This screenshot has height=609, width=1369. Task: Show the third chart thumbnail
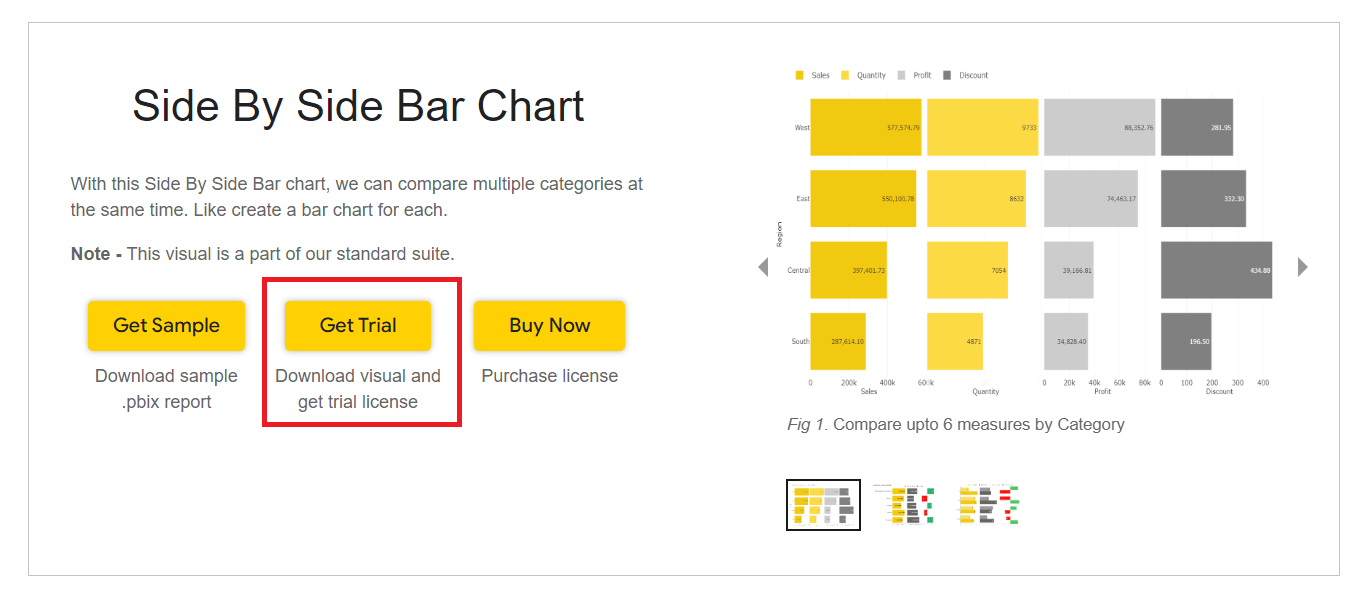coord(988,505)
